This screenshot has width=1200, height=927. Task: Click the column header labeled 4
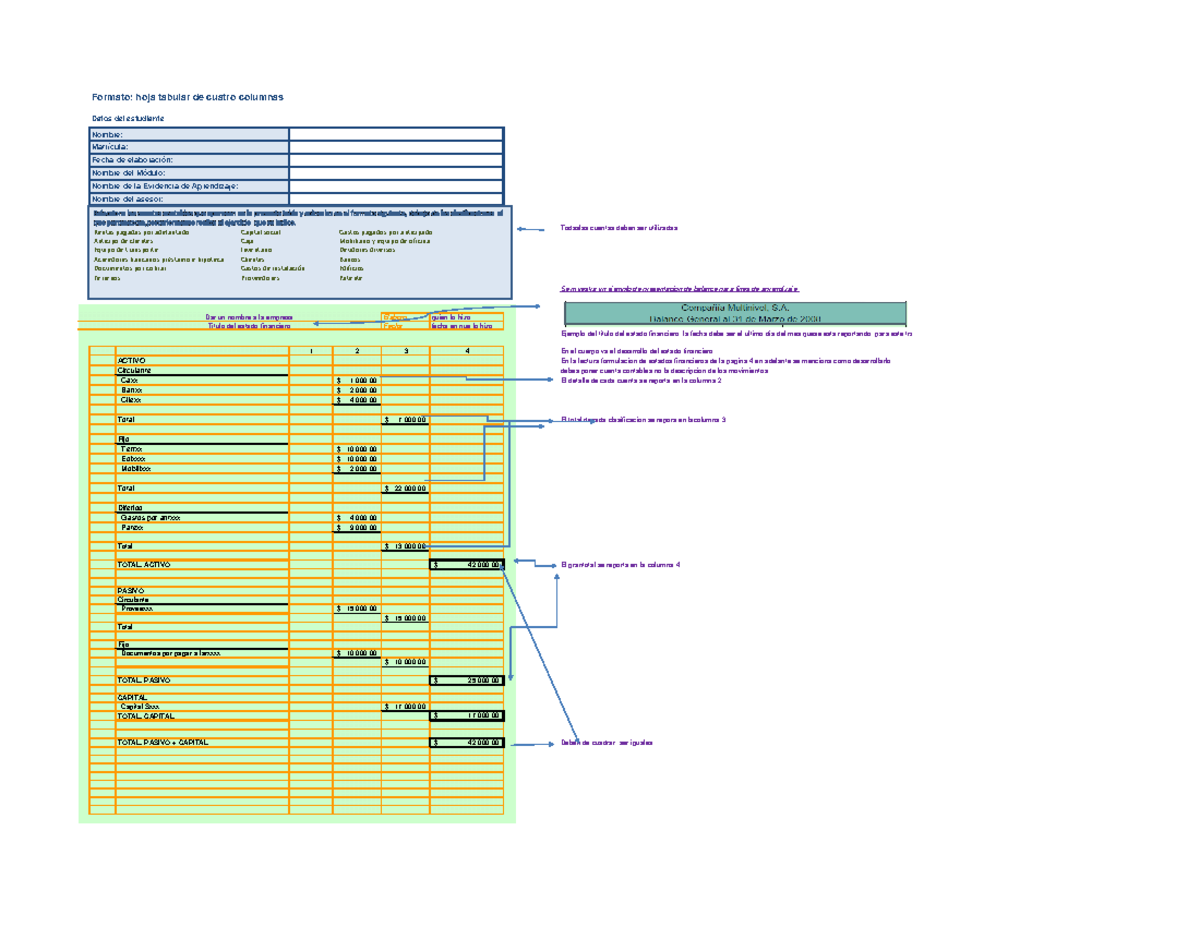point(466,348)
